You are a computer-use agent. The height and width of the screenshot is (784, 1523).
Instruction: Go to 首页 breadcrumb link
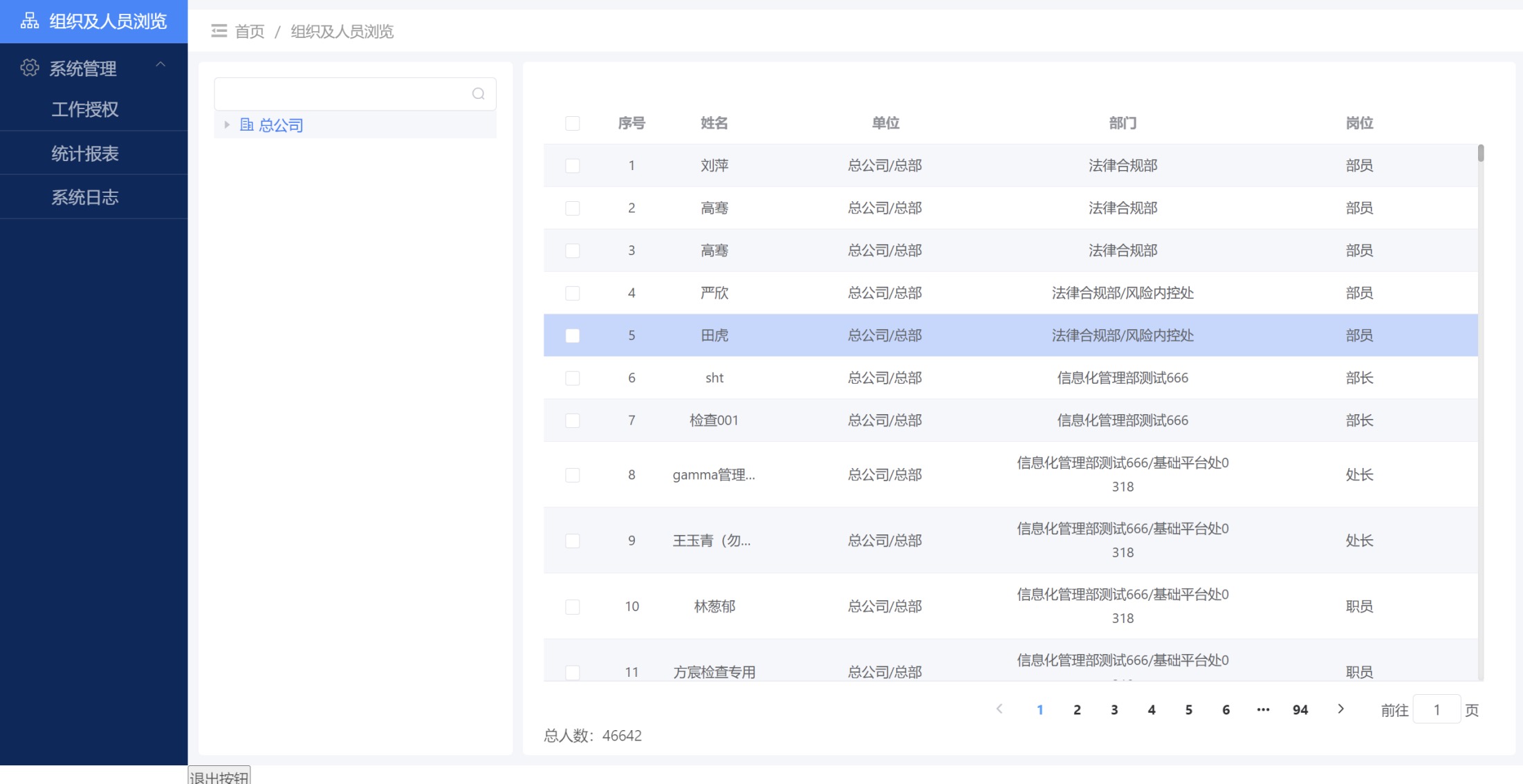(x=250, y=31)
